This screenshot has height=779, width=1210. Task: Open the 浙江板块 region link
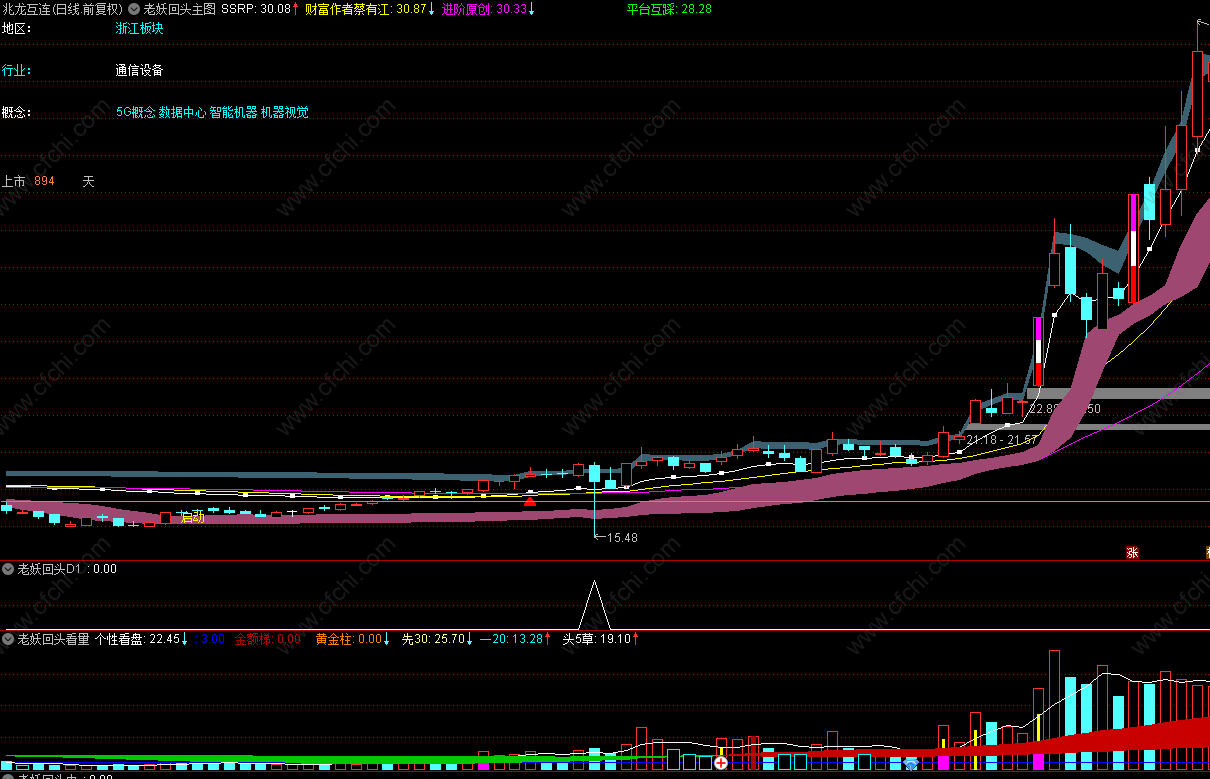click(139, 28)
